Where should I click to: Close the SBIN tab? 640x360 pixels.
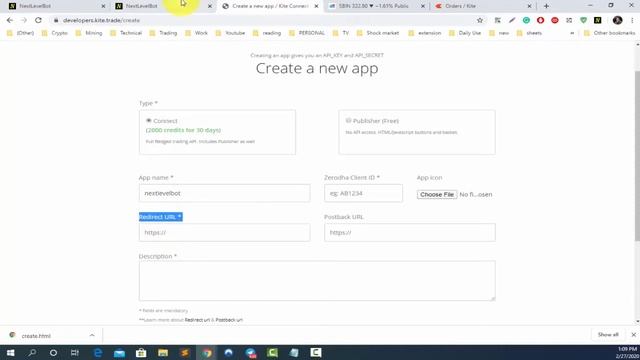(x=423, y=6)
